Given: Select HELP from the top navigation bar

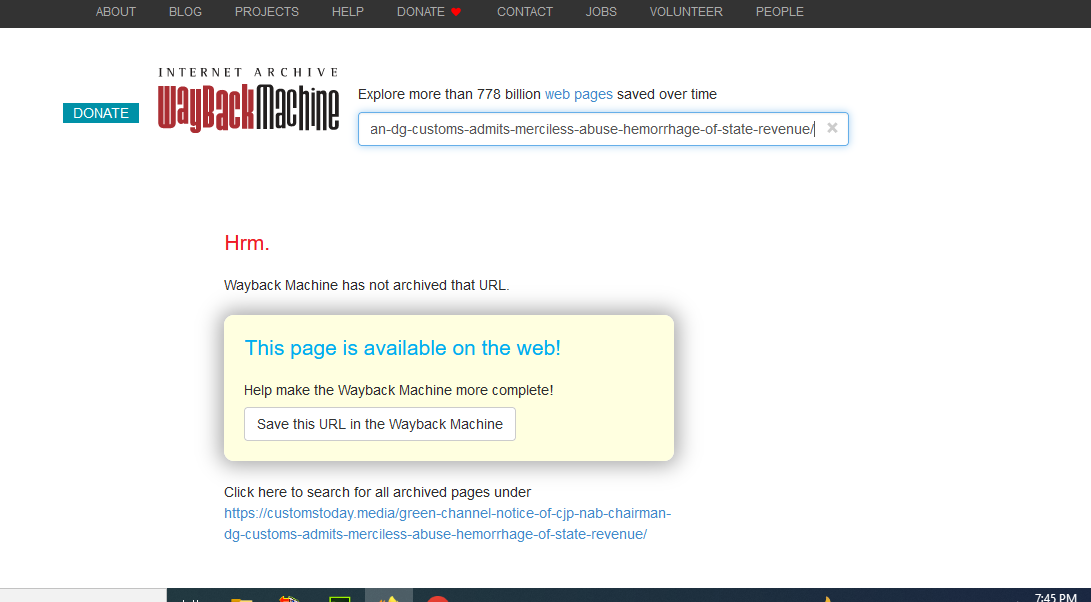Looking at the screenshot, I should tap(348, 12).
